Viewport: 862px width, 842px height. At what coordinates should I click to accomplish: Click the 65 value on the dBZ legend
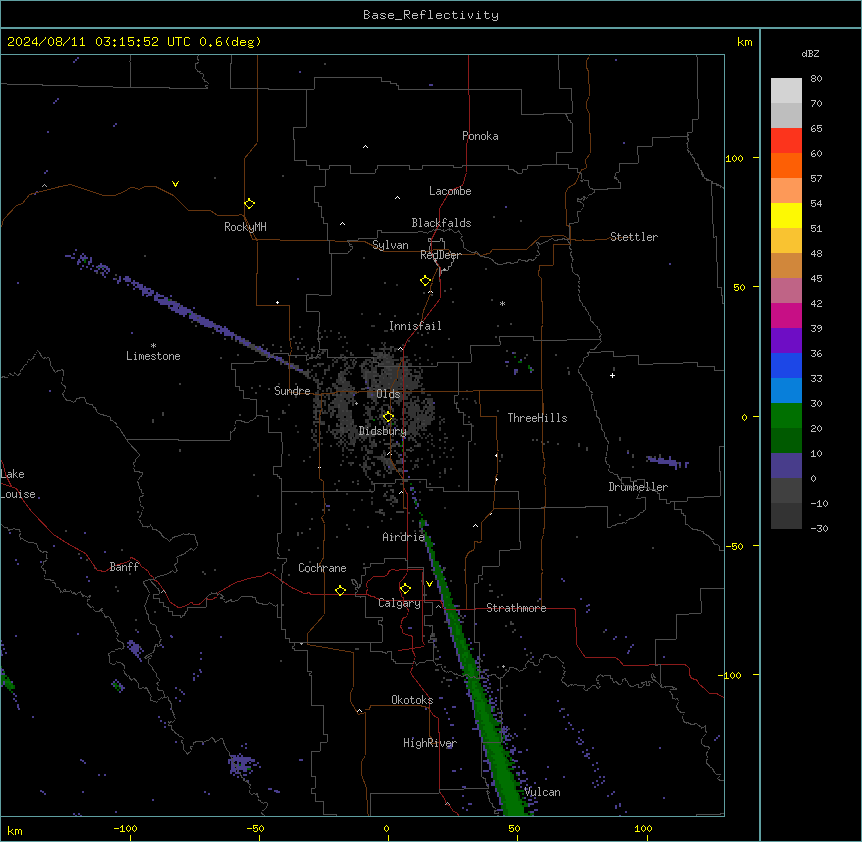[x=816, y=129]
